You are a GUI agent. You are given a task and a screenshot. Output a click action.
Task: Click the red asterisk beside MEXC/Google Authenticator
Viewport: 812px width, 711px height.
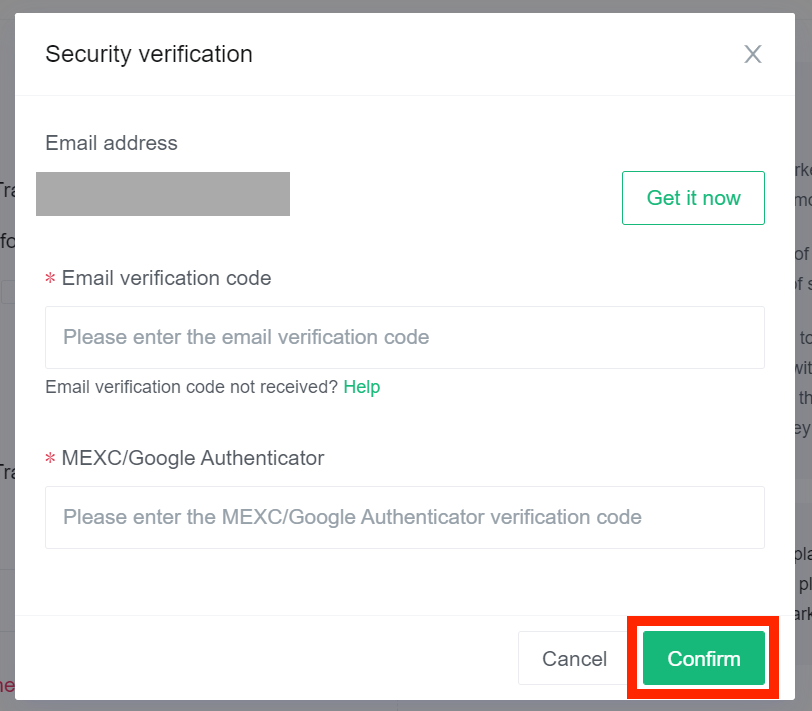point(50,458)
